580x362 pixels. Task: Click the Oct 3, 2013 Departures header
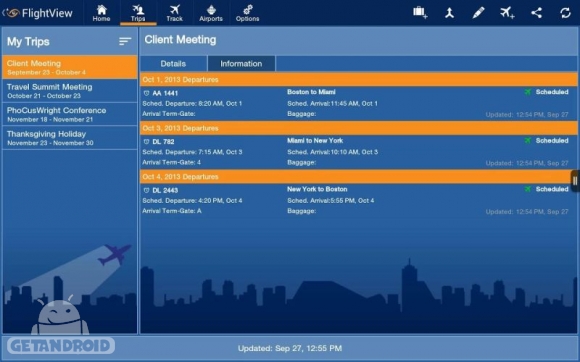(358, 128)
